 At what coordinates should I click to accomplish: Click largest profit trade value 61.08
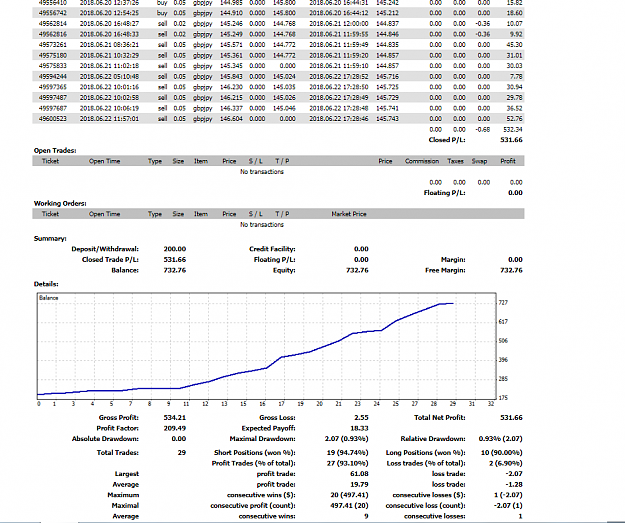(360, 474)
